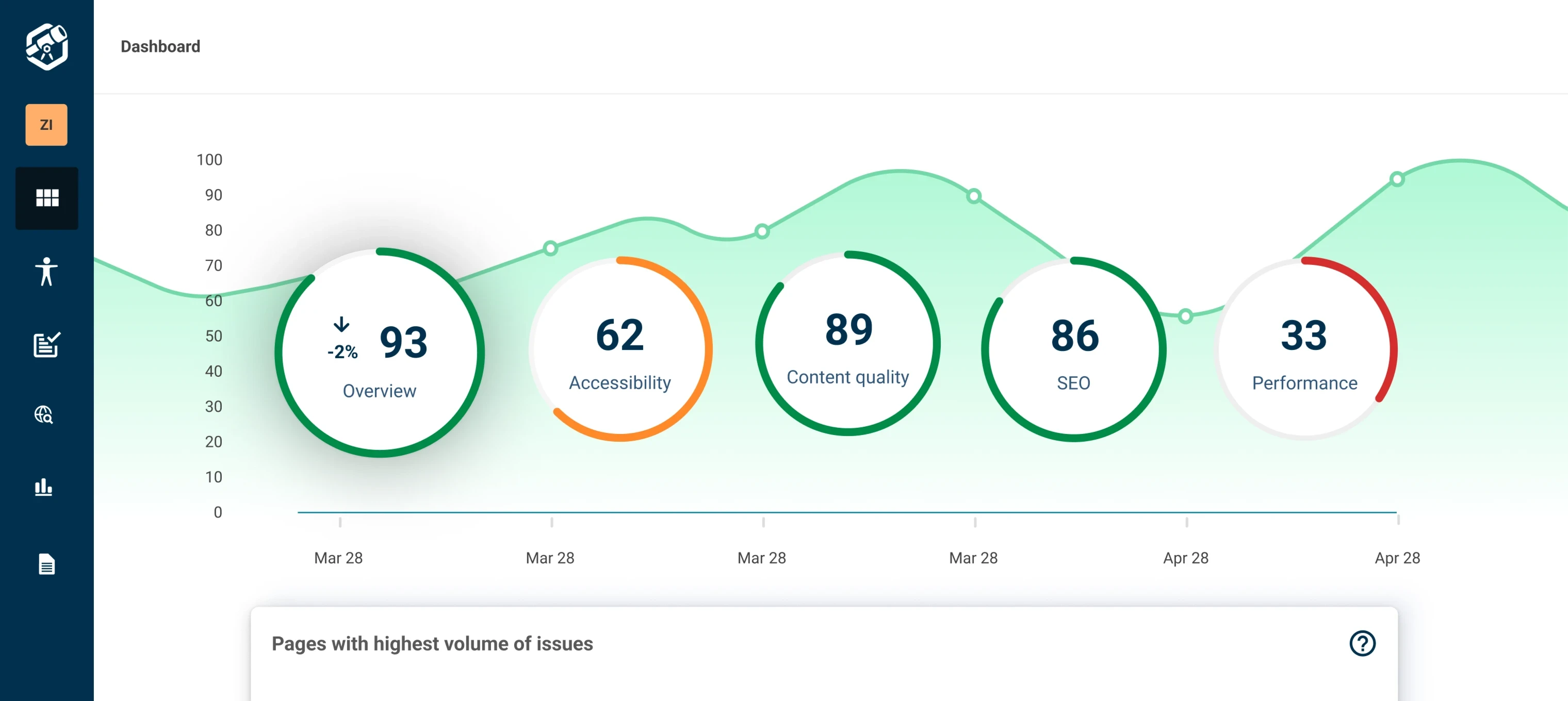Open the document reports icon
The width and height of the screenshot is (1568, 701).
(47, 564)
